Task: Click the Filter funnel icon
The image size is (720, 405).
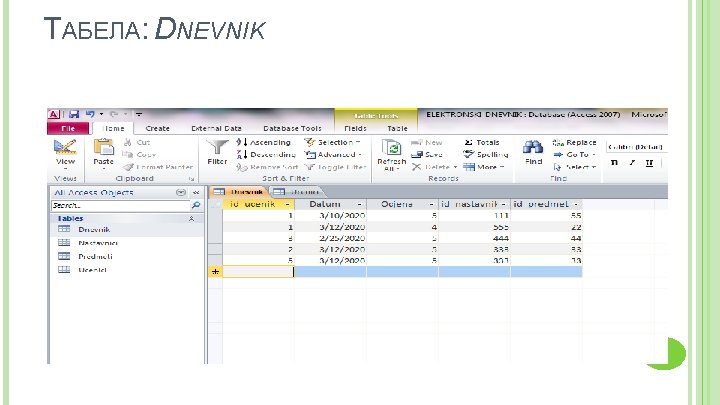Action: click(217, 148)
